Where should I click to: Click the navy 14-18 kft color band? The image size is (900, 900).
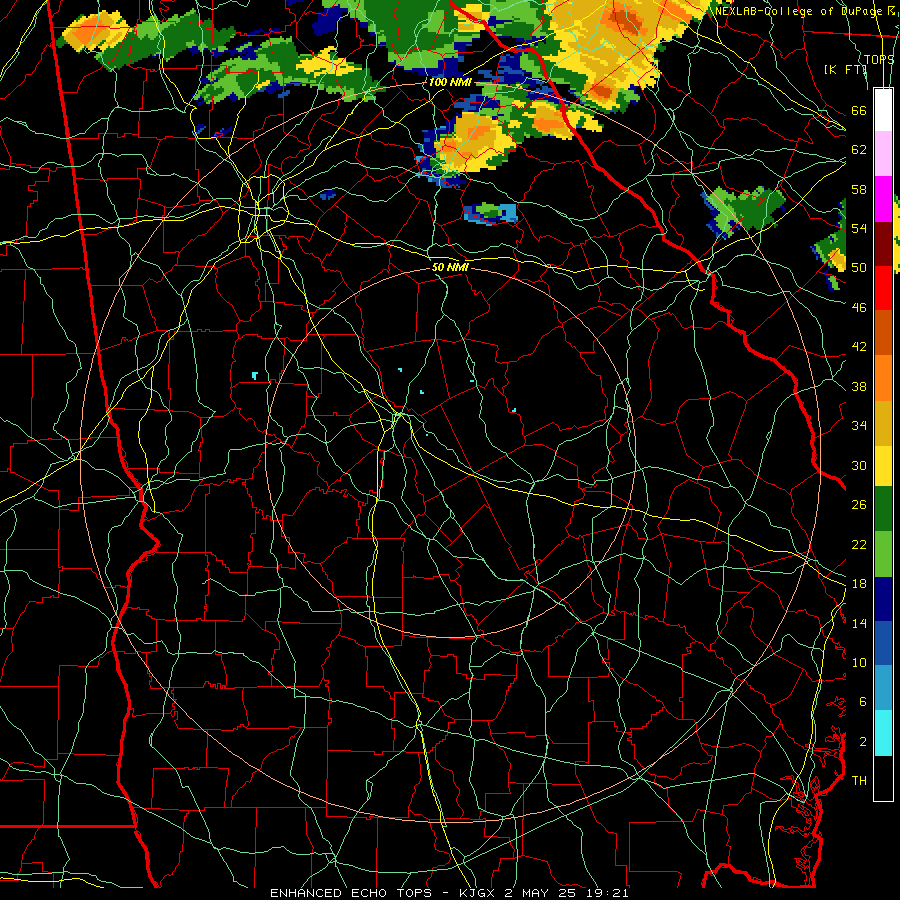[x=883, y=599]
